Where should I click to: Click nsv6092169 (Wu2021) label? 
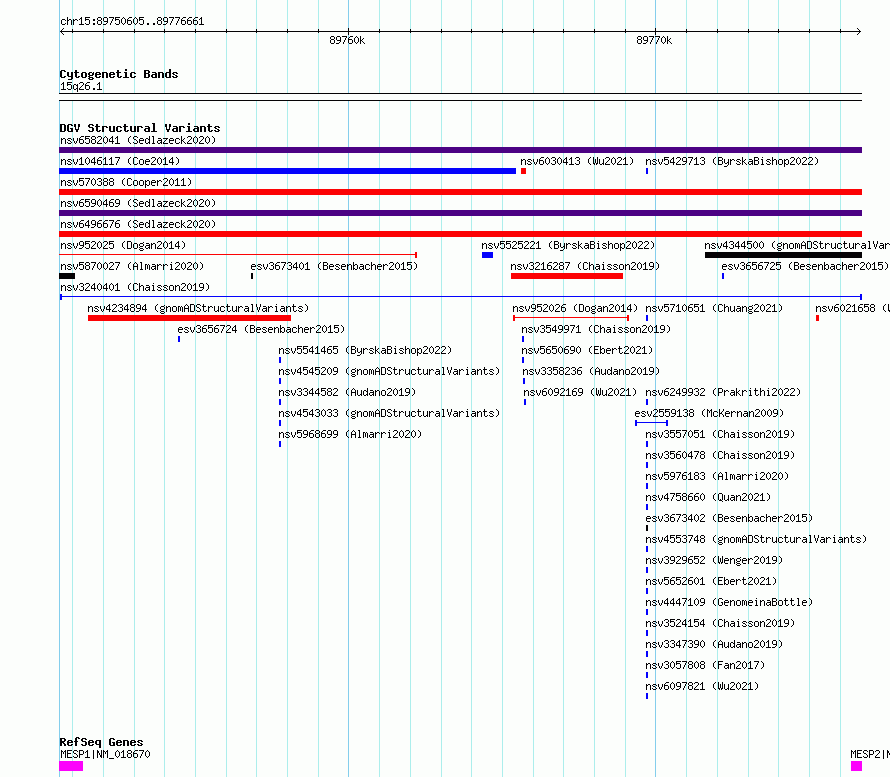[x=580, y=392]
